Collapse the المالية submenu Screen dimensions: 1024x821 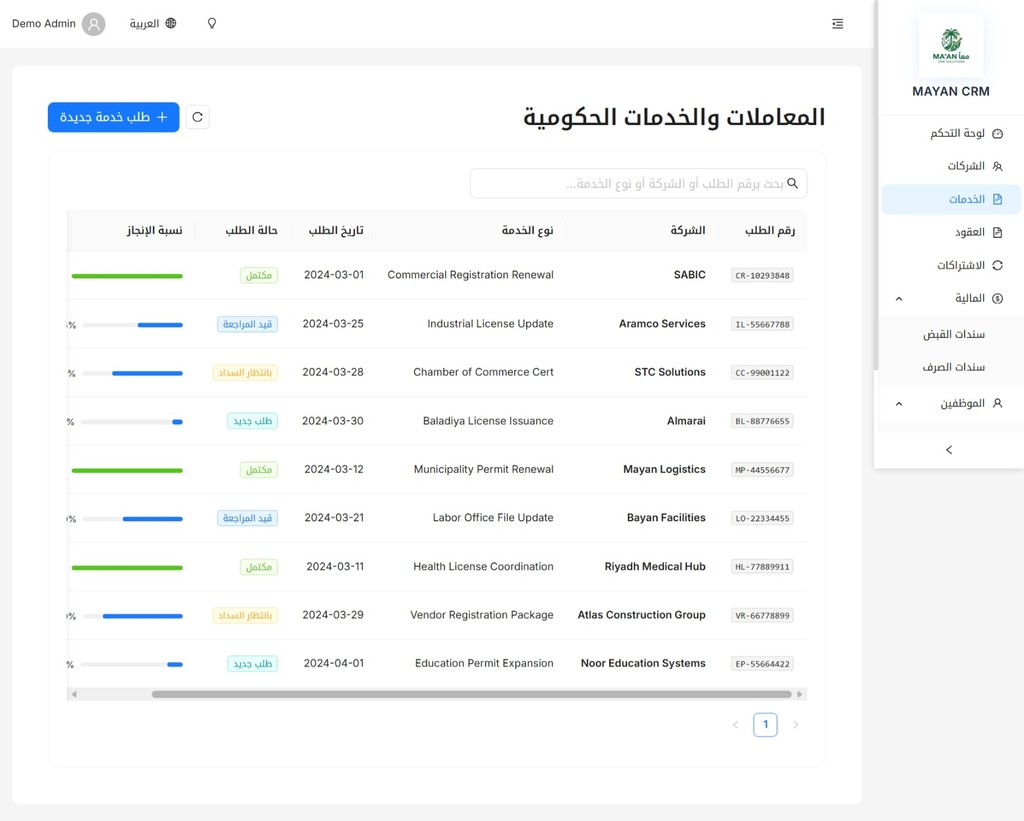[x=899, y=298]
